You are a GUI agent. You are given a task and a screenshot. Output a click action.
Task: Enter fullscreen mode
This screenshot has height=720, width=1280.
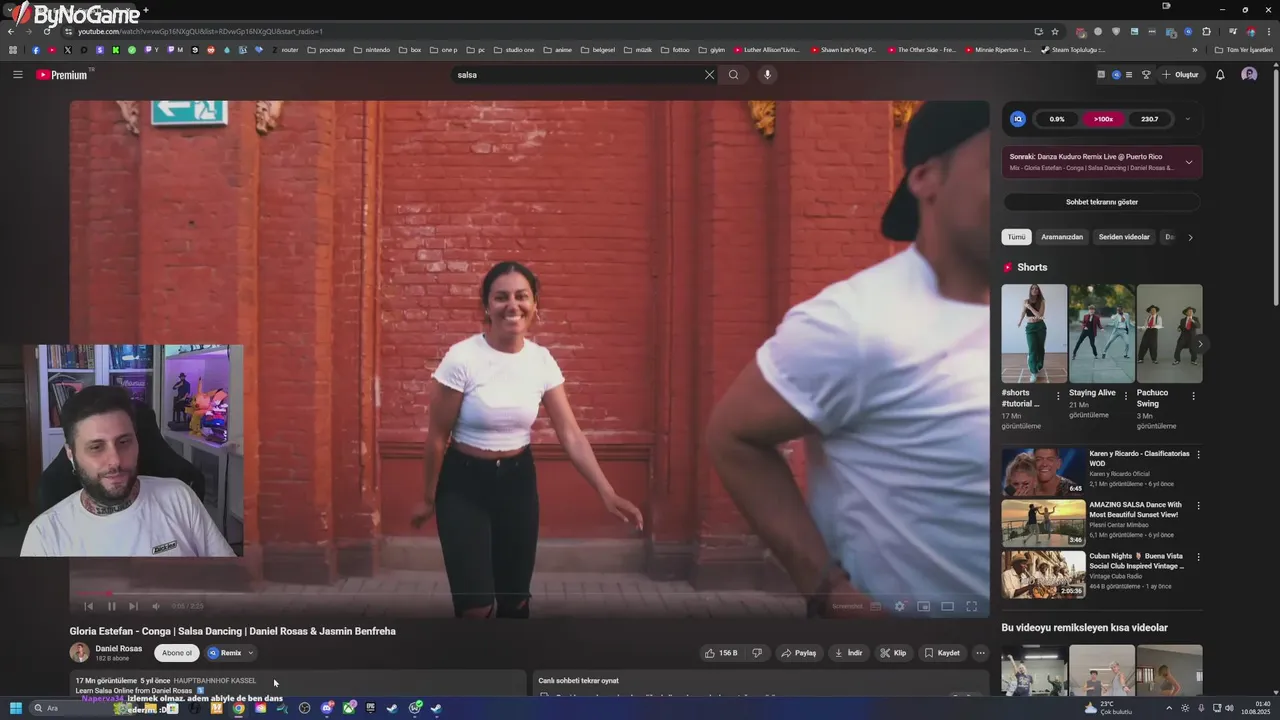point(971,606)
